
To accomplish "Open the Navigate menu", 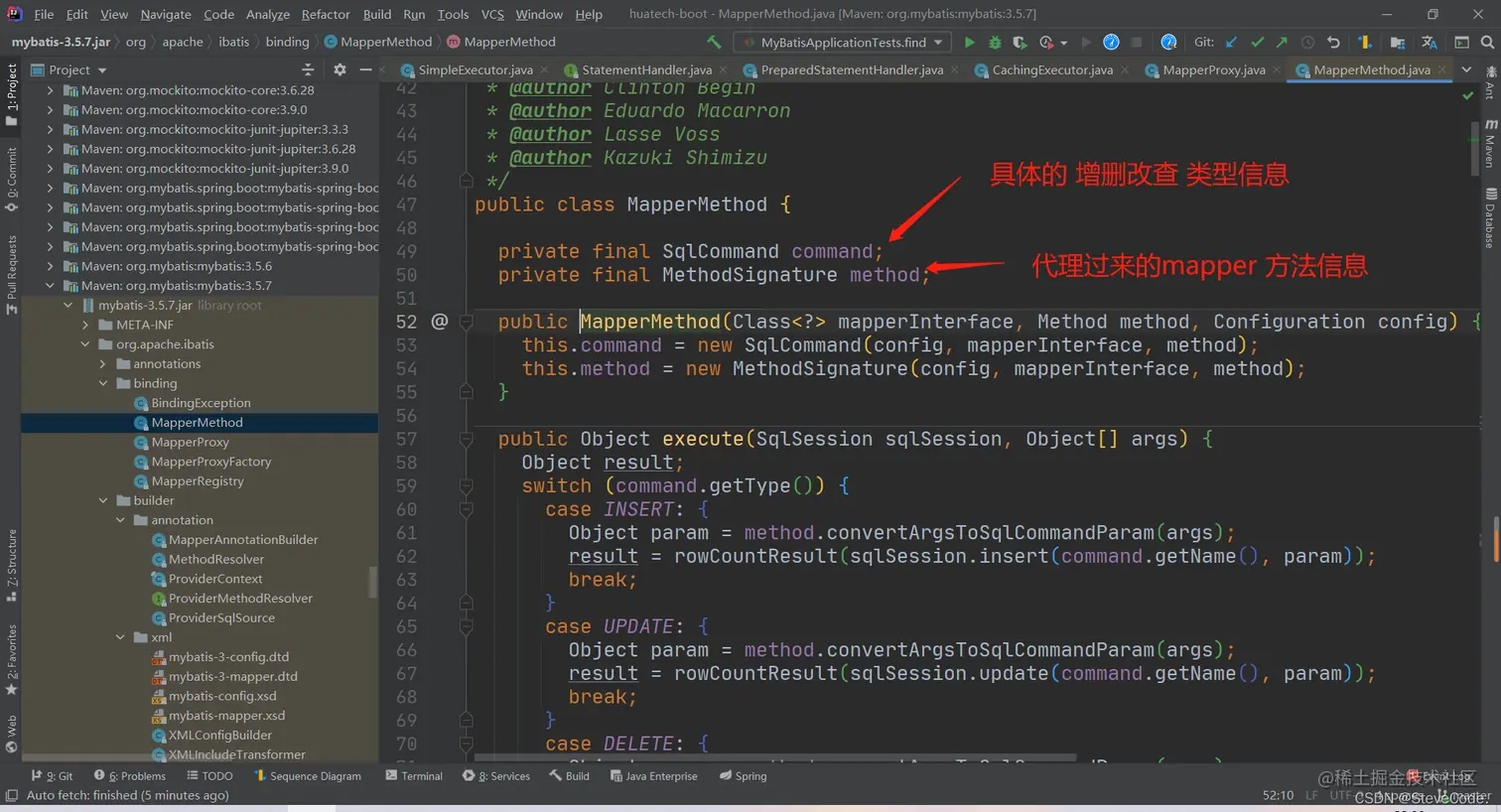I will tap(166, 14).
